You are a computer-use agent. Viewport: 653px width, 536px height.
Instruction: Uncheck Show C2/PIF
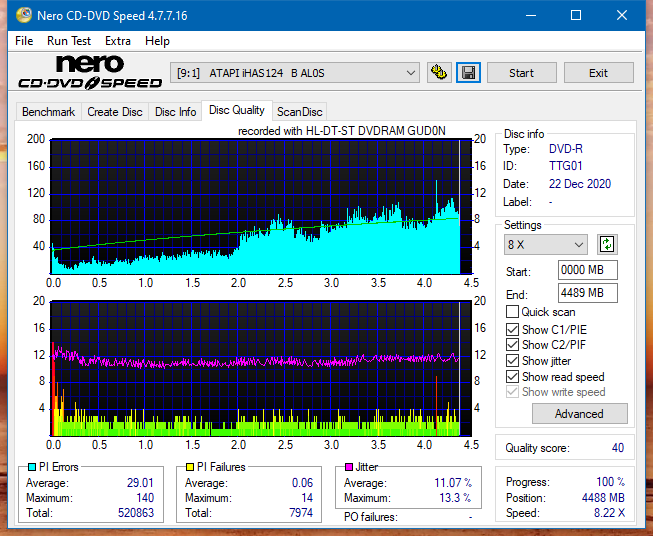tap(512, 345)
